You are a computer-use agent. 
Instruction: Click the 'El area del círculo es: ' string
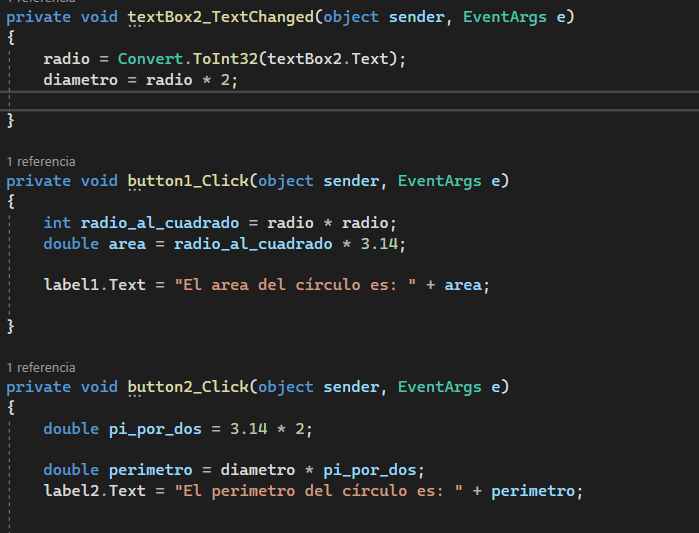pos(296,285)
